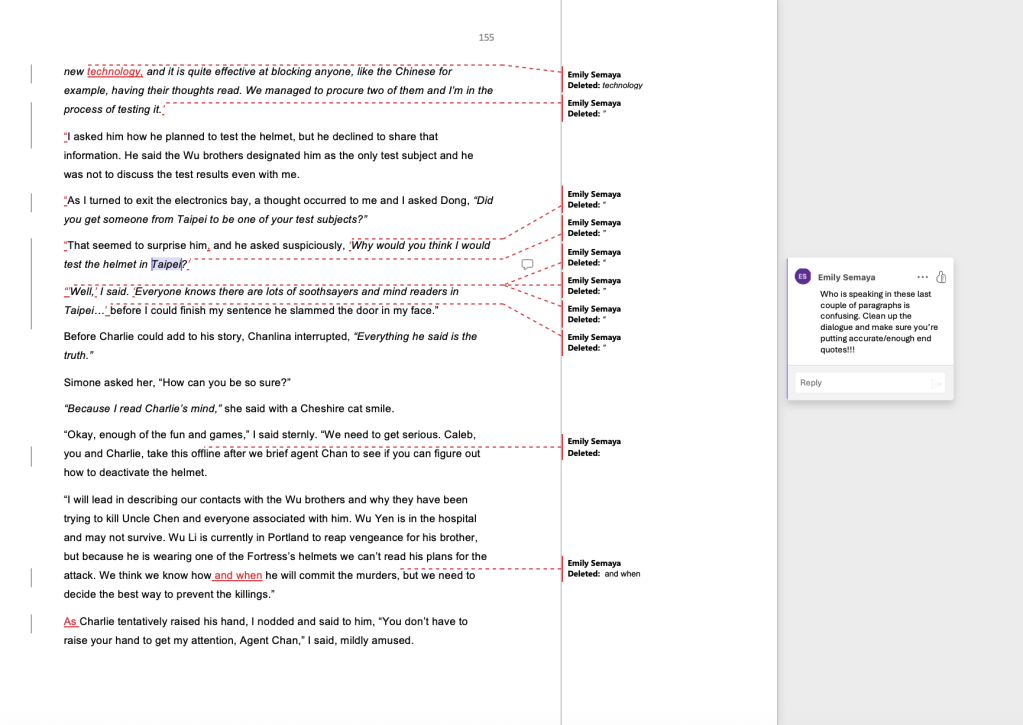Click the inserted red word 'As' before Charlie
This screenshot has height=725, width=1023.
point(70,622)
